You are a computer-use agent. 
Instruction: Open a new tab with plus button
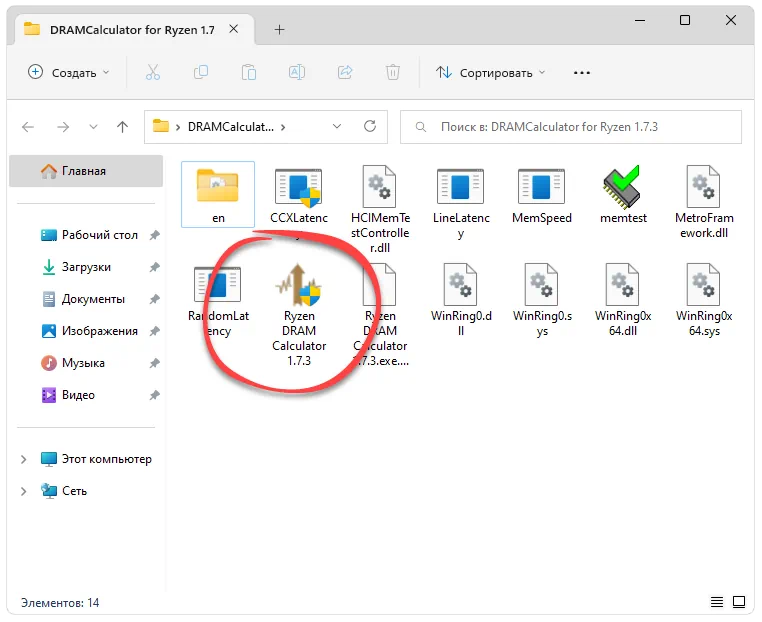(279, 30)
